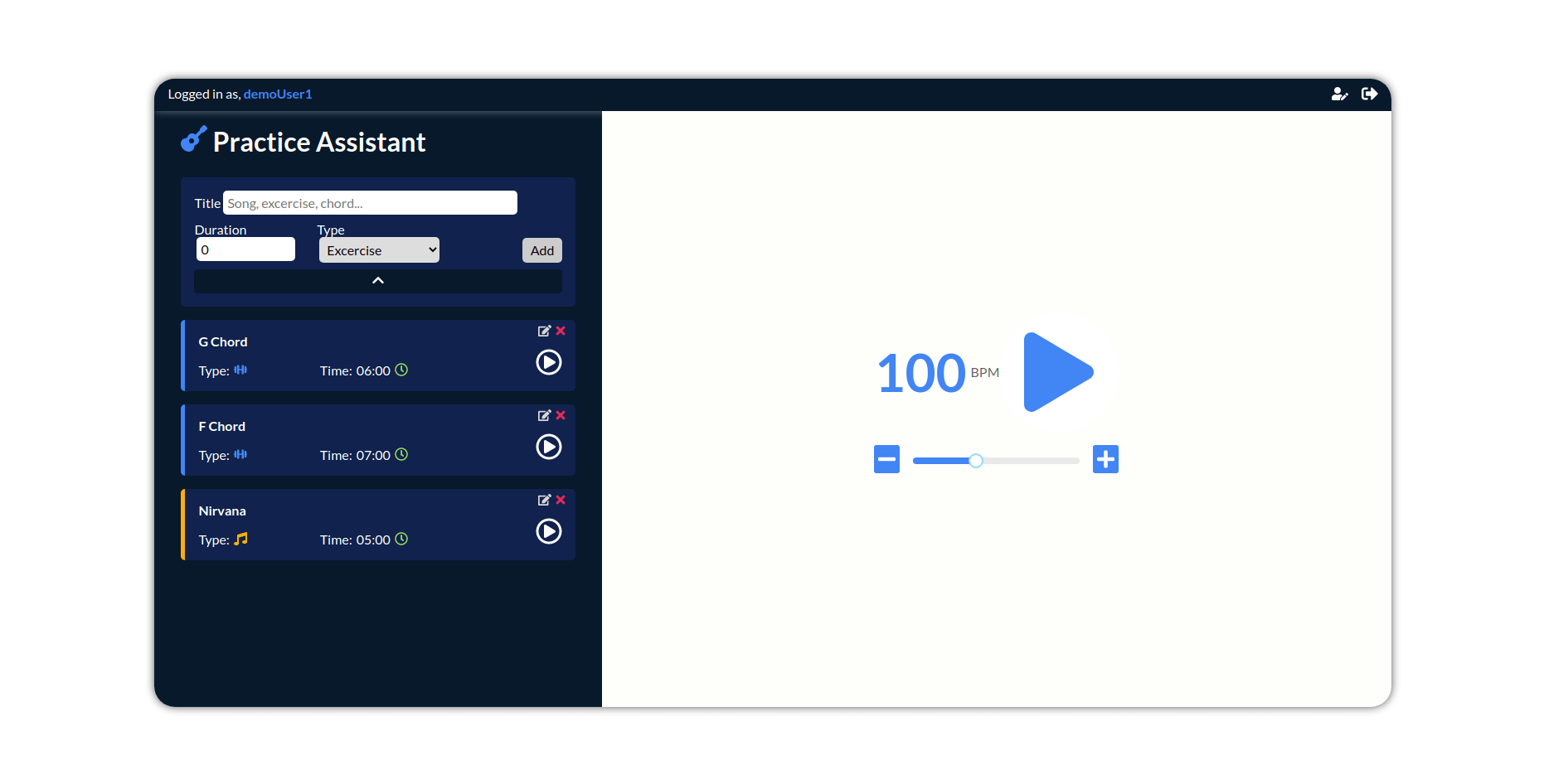Click the exercise type icon for F Chord
Image resolution: width=1544 pixels, height=784 pixels.
click(x=240, y=454)
